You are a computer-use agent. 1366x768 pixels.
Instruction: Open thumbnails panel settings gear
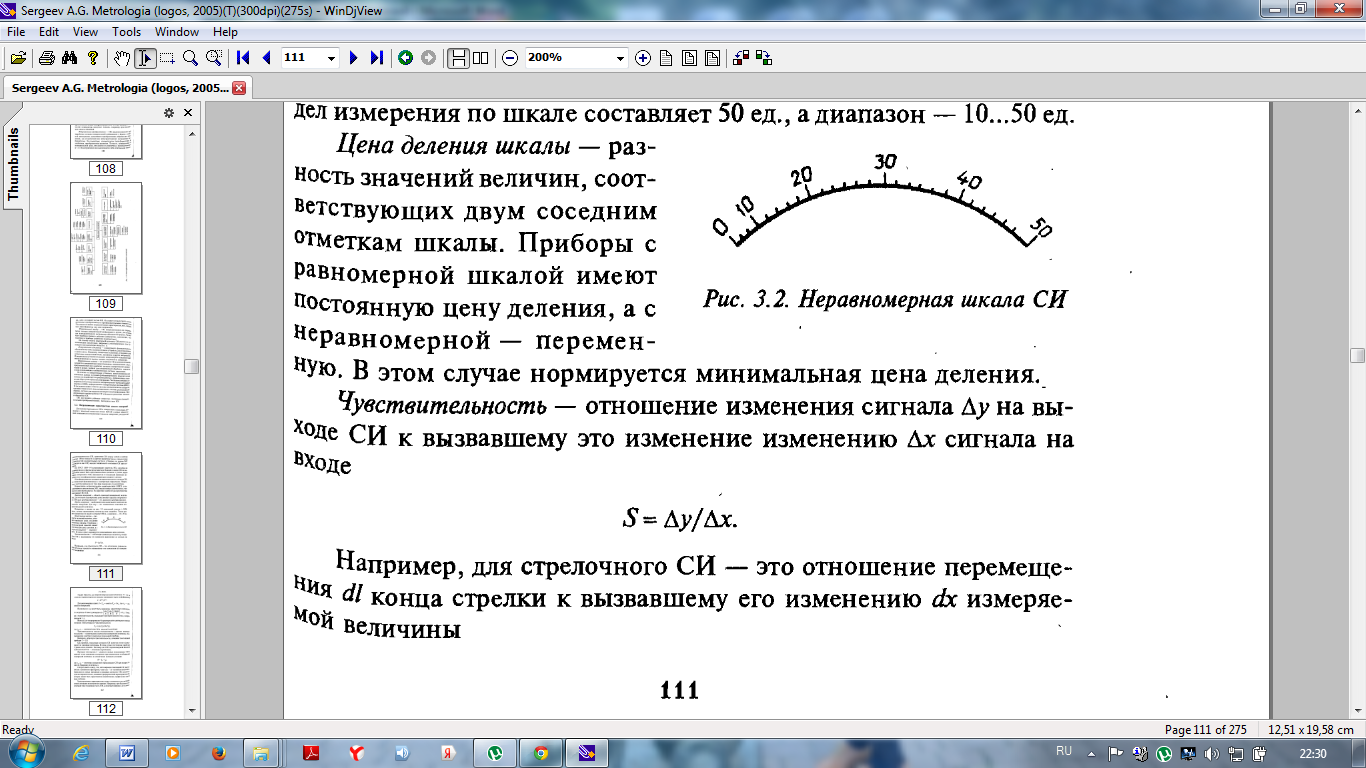(x=169, y=113)
